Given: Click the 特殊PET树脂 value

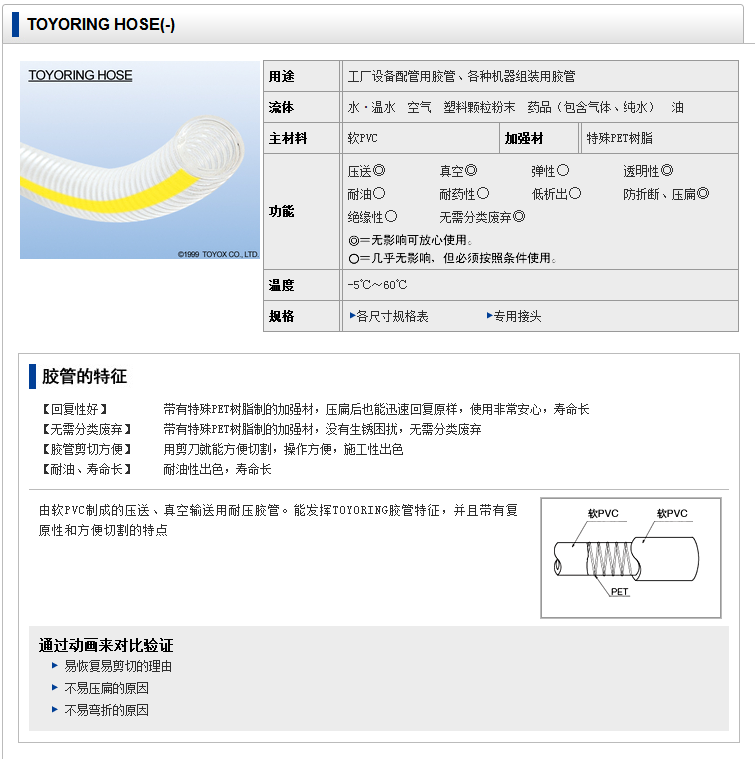Looking at the screenshot, I should pos(619,138).
